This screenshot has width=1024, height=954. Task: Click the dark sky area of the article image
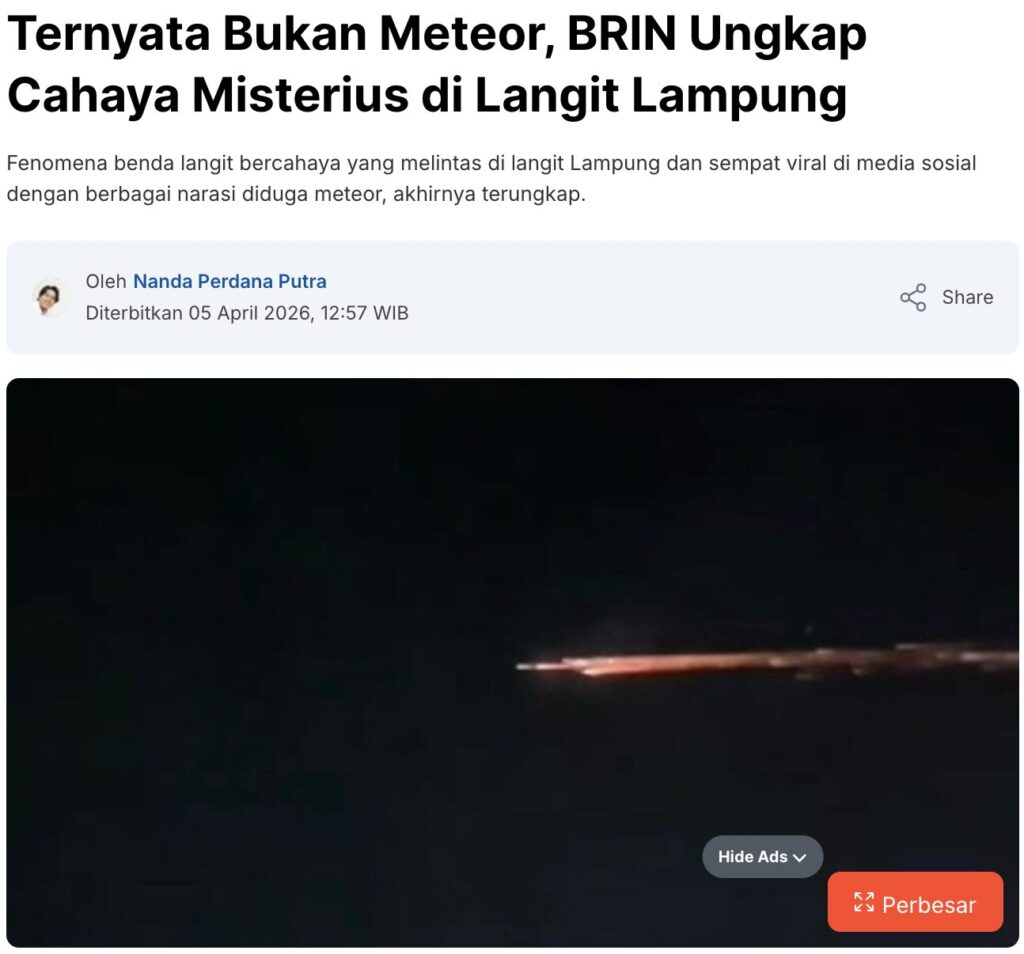(327, 522)
